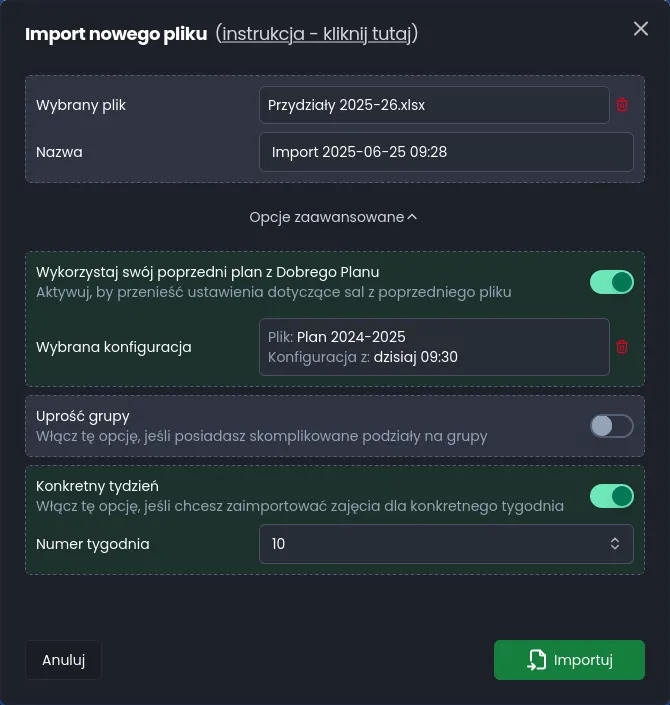Viewport: 670px width, 705px height.
Task: Click the Import nowego pliku heading
Action: (116, 34)
